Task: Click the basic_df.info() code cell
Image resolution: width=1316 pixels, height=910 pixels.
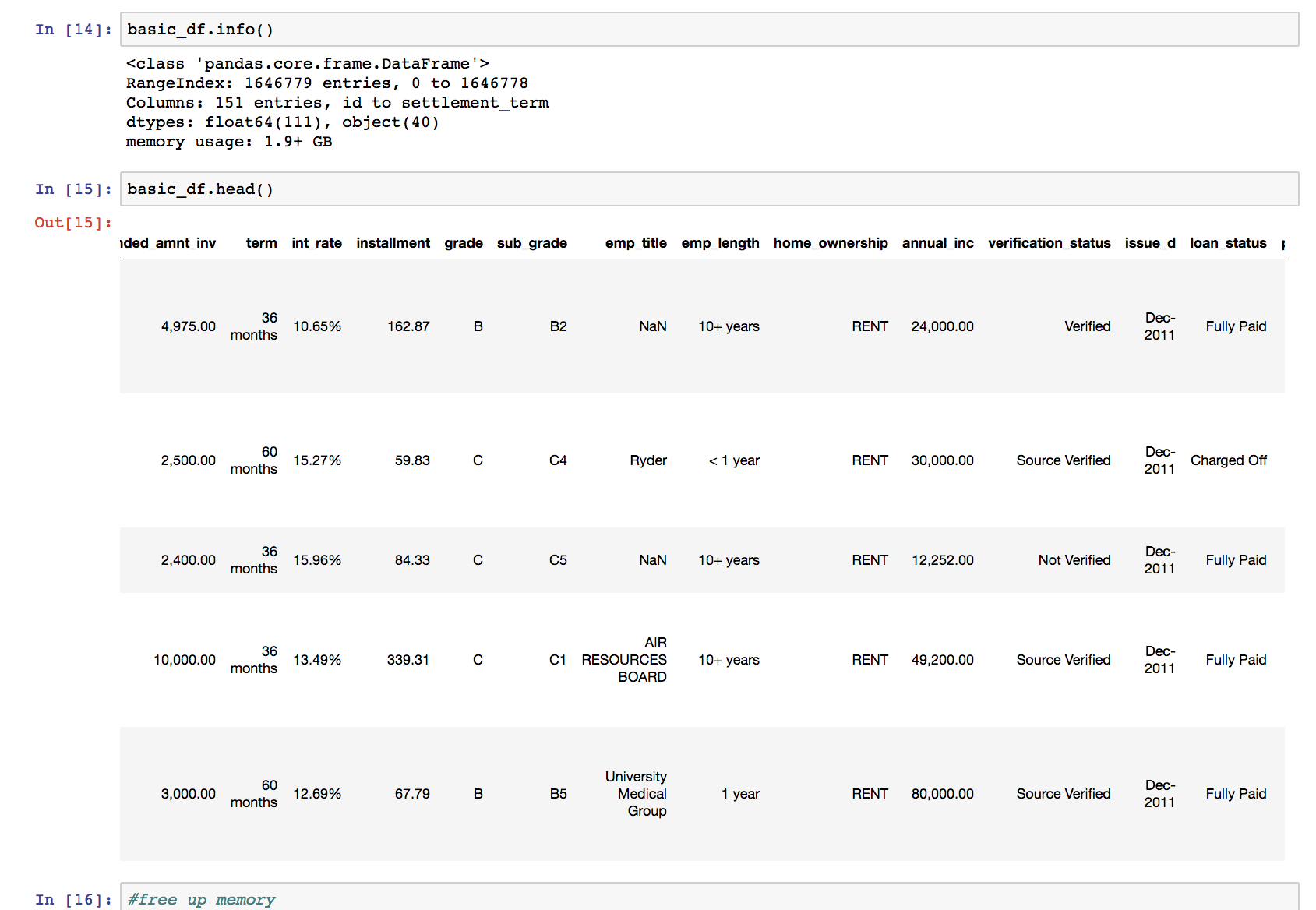Action: tap(709, 30)
